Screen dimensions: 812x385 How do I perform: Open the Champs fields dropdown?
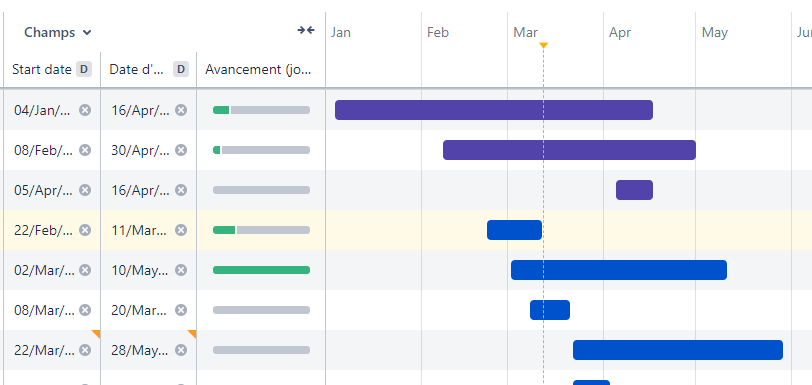[57, 32]
